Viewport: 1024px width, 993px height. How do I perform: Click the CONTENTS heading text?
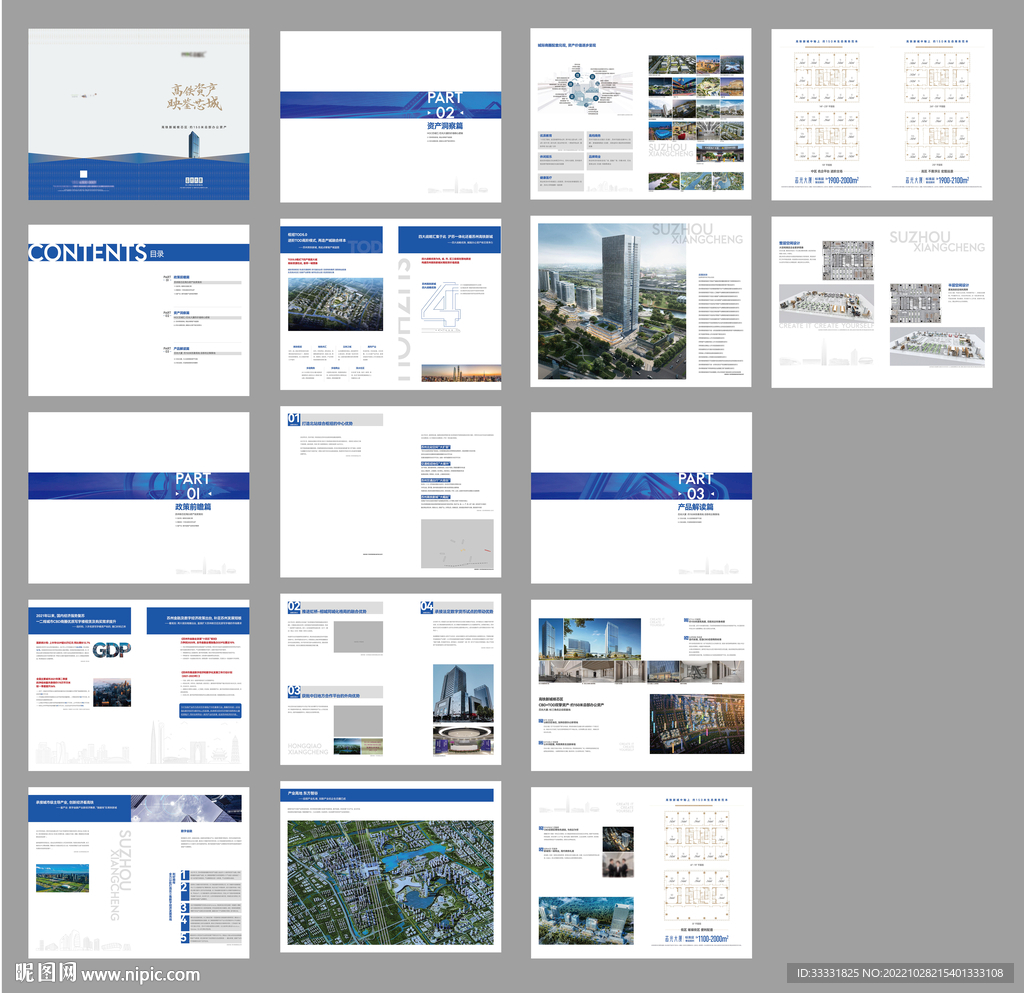88,253
